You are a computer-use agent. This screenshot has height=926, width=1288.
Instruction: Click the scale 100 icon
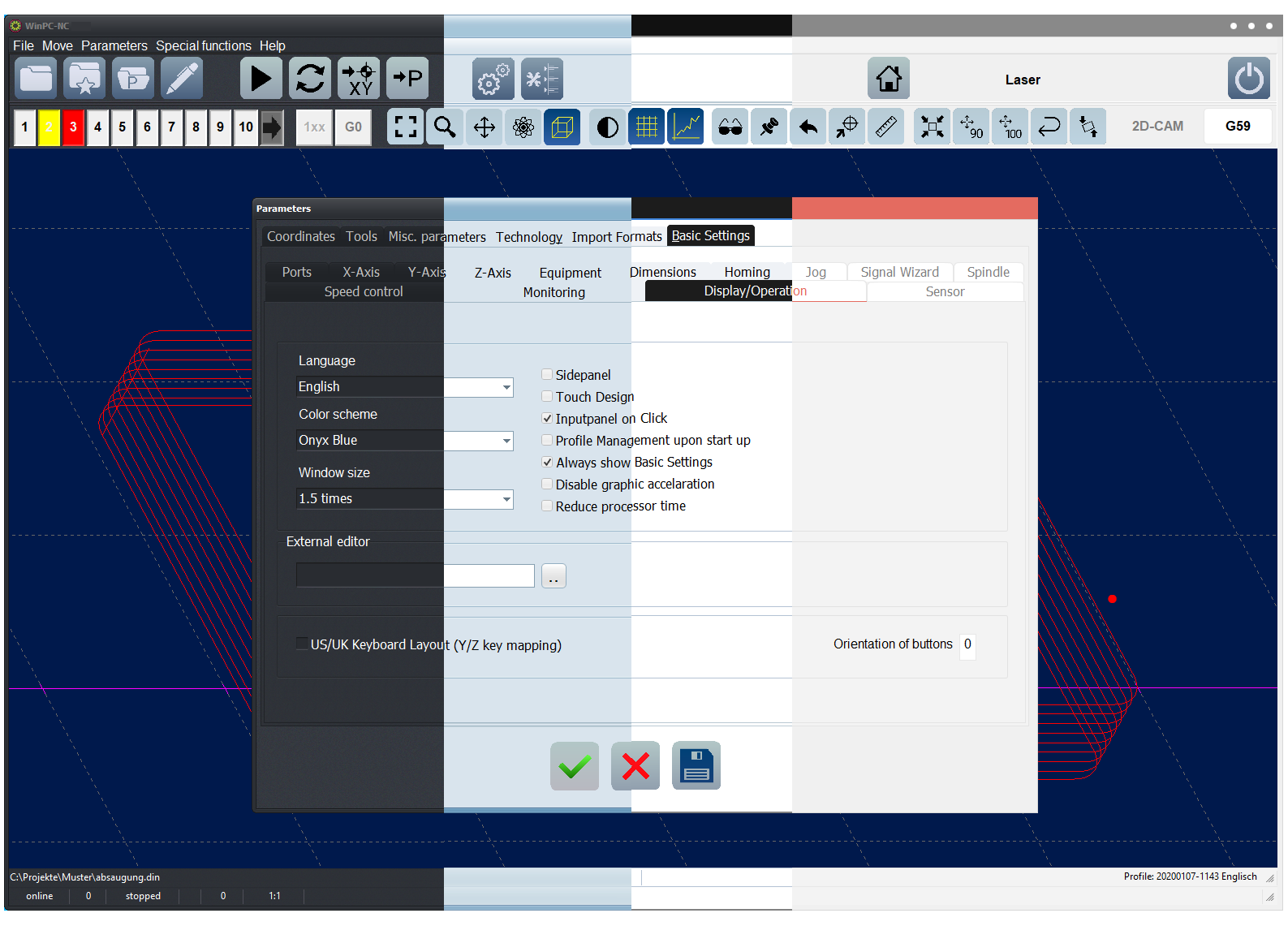[1010, 127]
